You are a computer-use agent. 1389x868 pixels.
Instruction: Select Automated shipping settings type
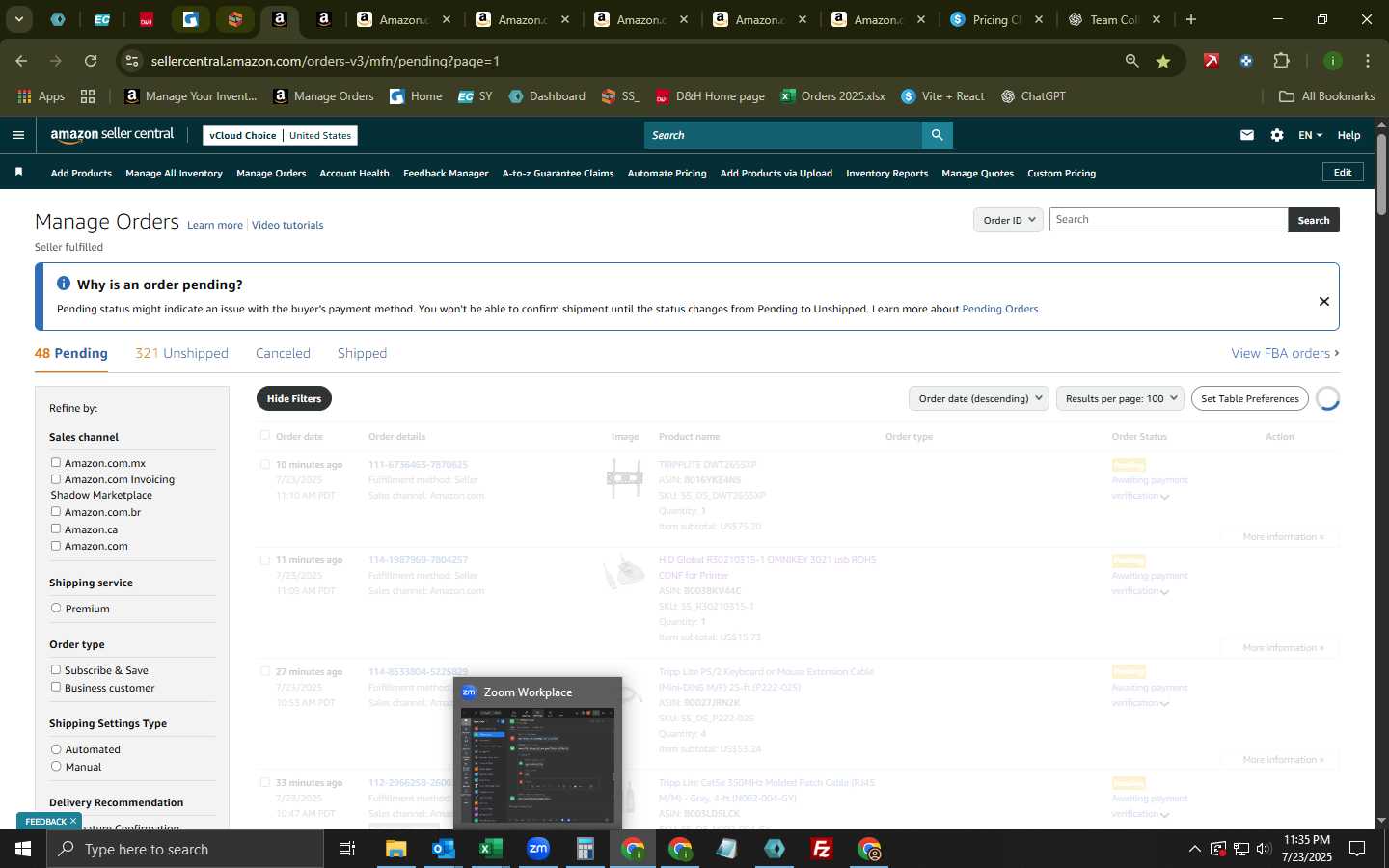(x=56, y=748)
